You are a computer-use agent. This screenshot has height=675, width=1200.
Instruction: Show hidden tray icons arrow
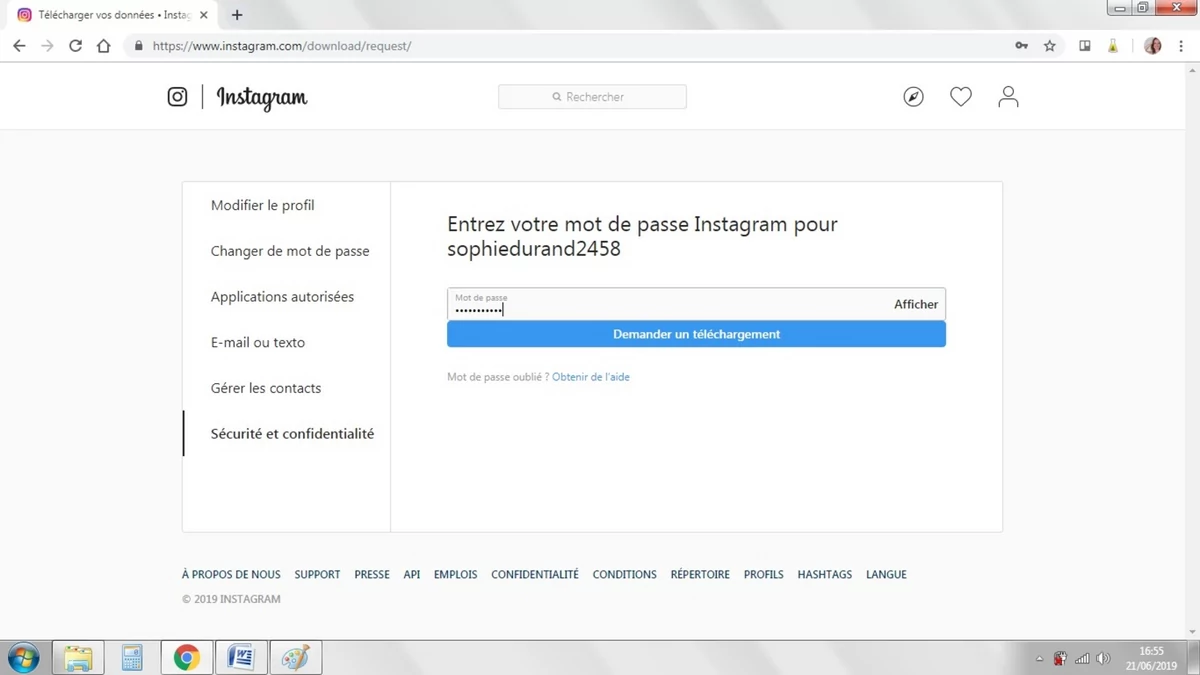[x=1039, y=659]
